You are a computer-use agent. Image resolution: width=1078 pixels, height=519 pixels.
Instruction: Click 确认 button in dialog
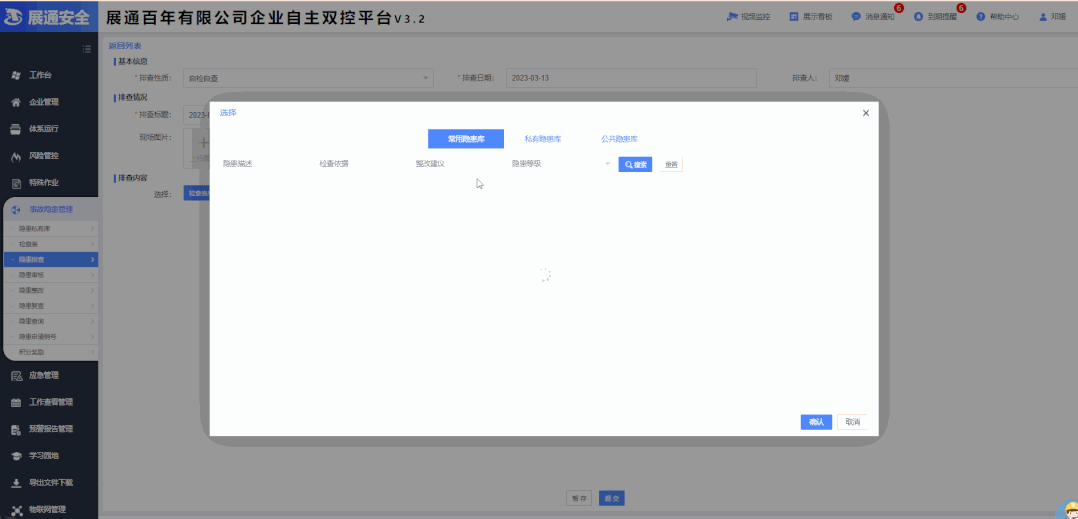point(817,422)
